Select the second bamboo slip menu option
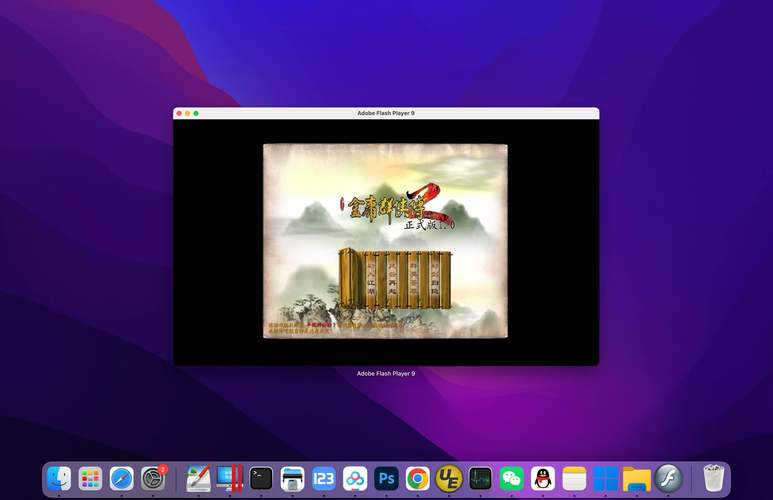Image resolution: width=773 pixels, height=500 pixels. click(392, 280)
